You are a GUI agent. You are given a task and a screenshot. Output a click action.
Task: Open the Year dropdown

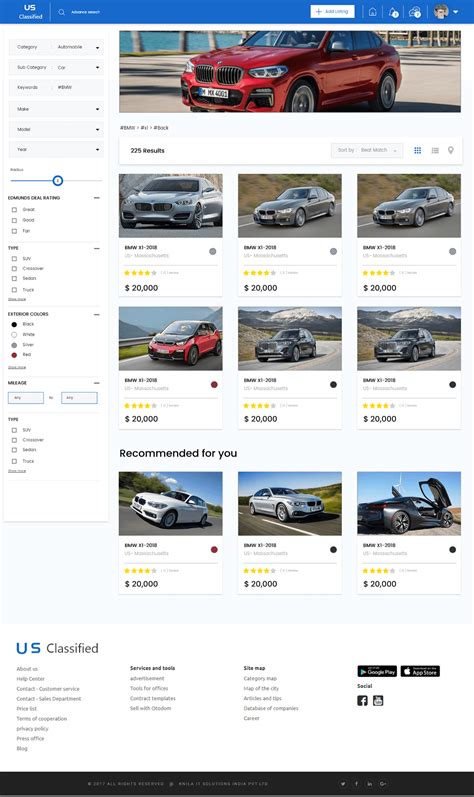(x=56, y=149)
